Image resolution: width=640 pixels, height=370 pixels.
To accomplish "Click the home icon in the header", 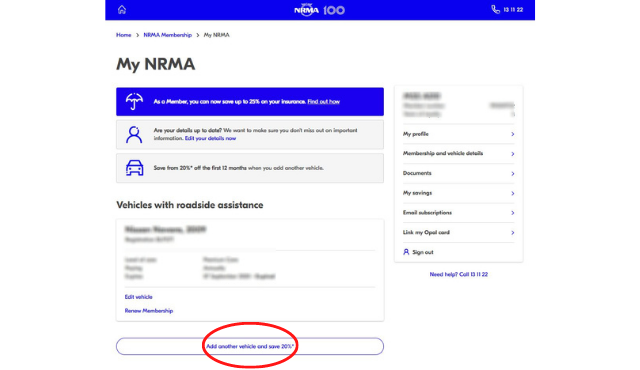I will pyautogui.click(x=122, y=9).
